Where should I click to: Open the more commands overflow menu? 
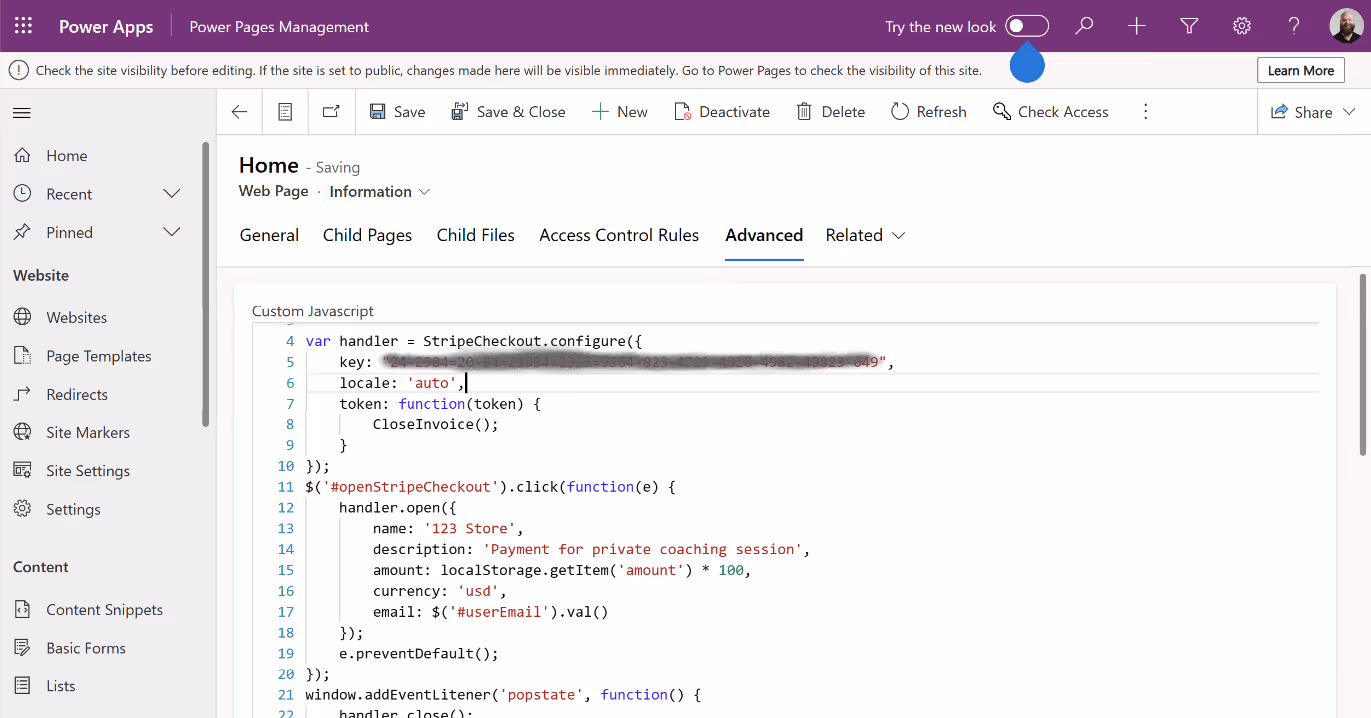pyautogui.click(x=1146, y=112)
